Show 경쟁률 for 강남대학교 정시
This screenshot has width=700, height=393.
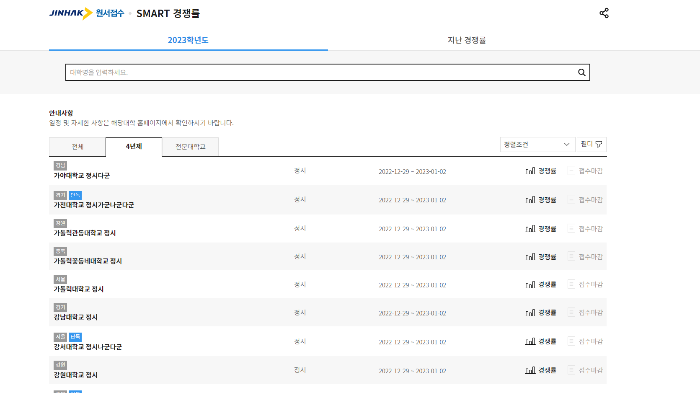tap(541, 313)
